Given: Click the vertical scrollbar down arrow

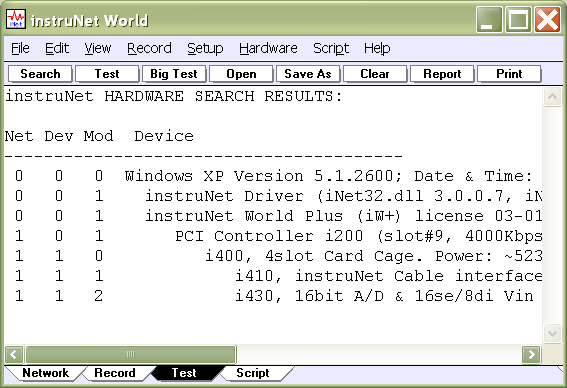Looking at the screenshot, I should click(552, 333).
